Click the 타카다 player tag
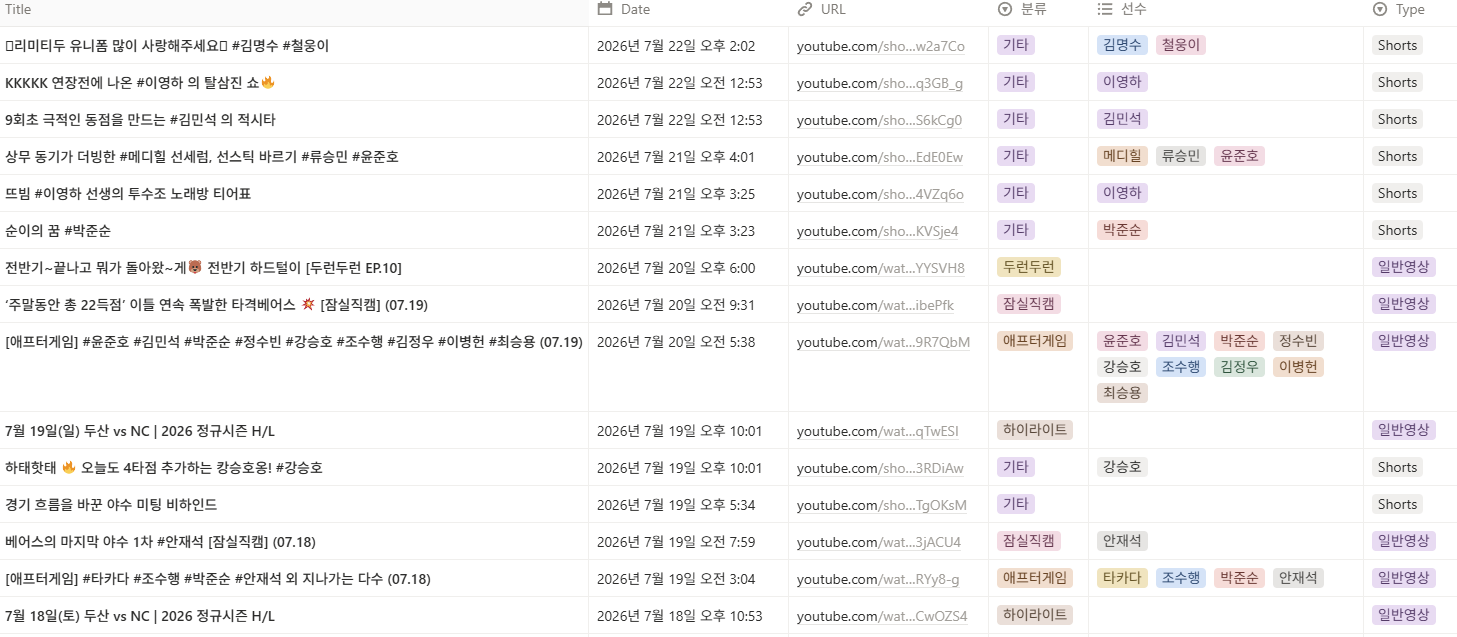The width and height of the screenshot is (1457, 637). 1122,578
